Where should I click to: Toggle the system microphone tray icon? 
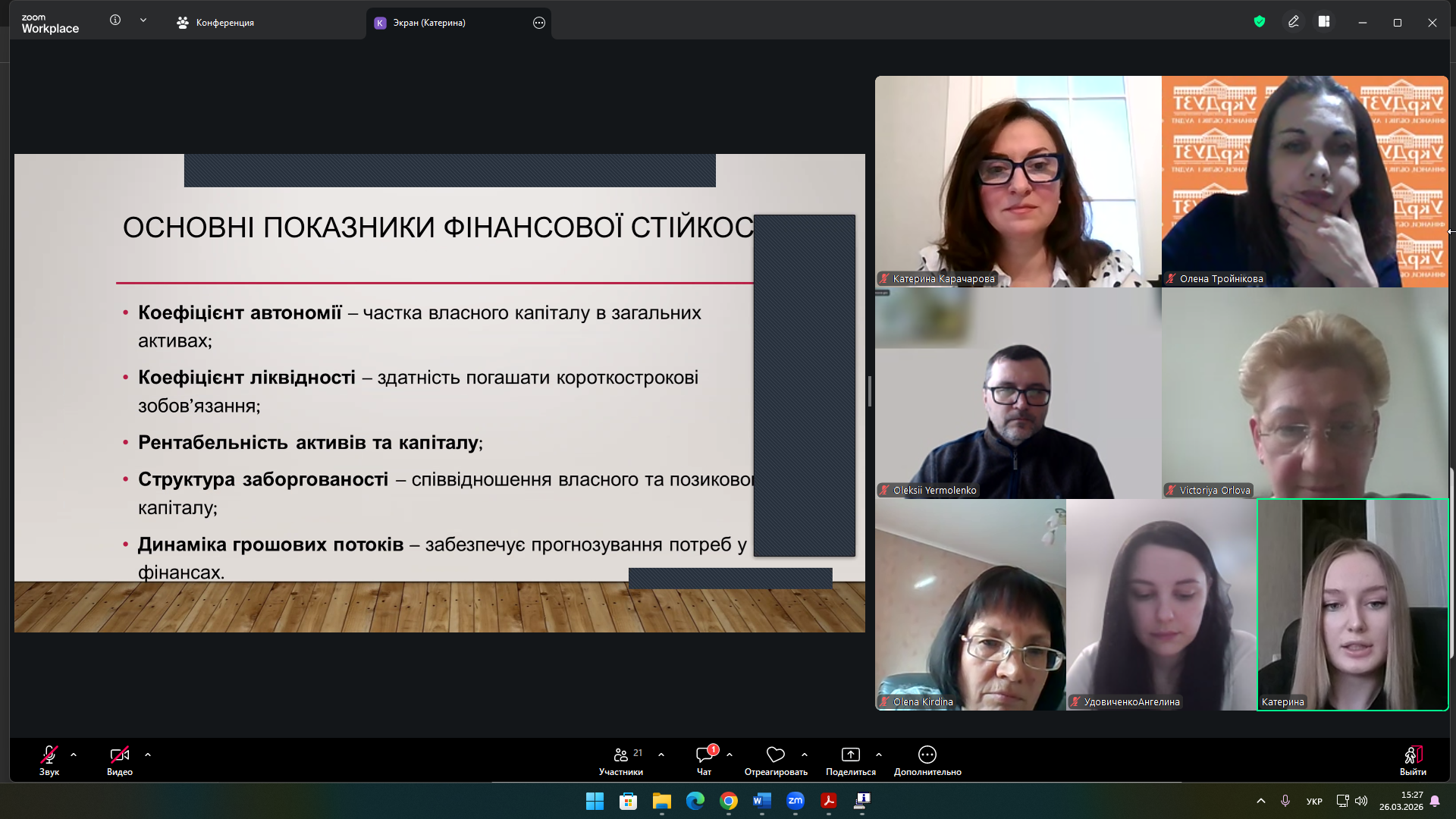point(1285,801)
